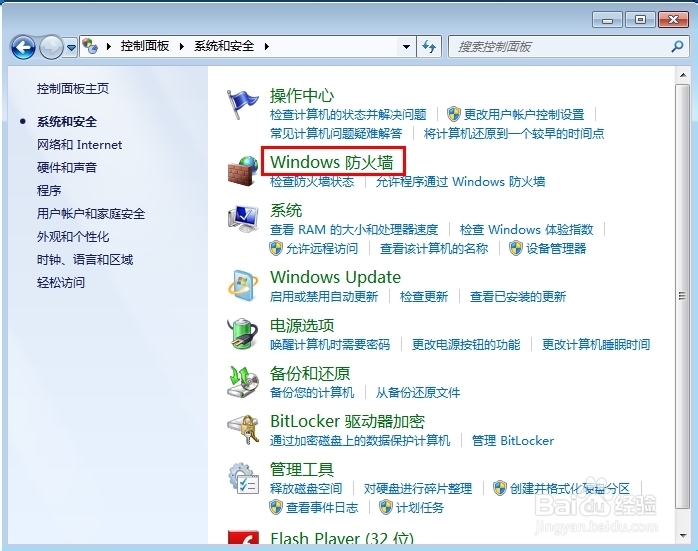
Task: Click 更改电源按钮的功能 link
Action: click(x=466, y=344)
